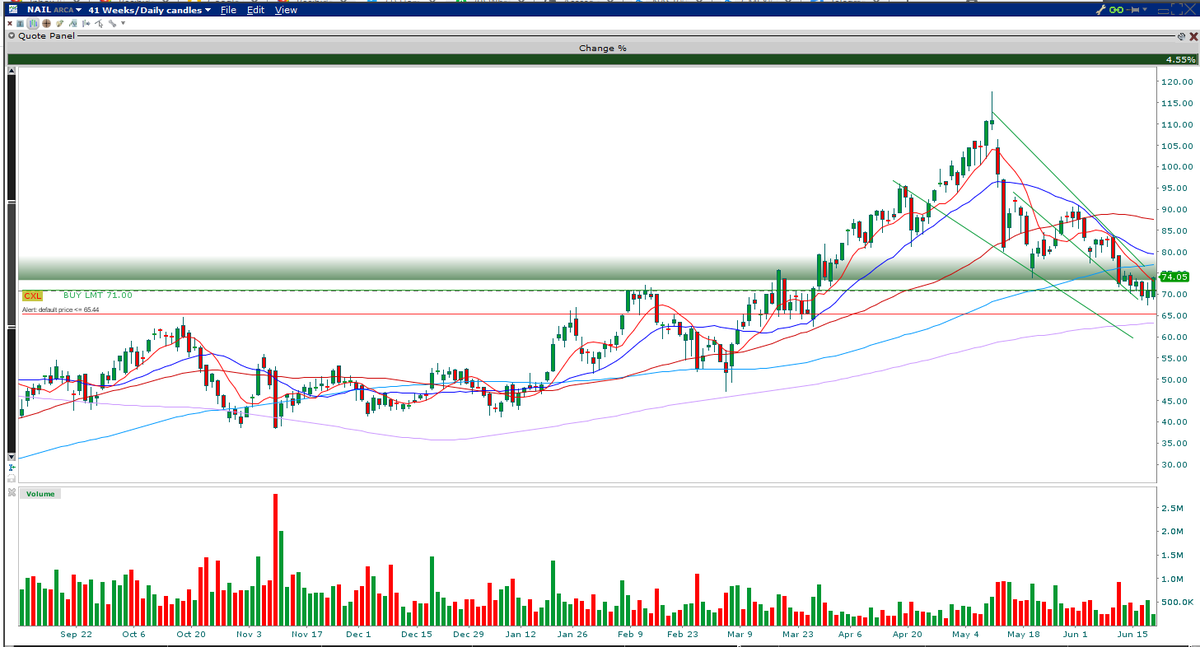Click the Sep 22 date label

(x=76, y=634)
